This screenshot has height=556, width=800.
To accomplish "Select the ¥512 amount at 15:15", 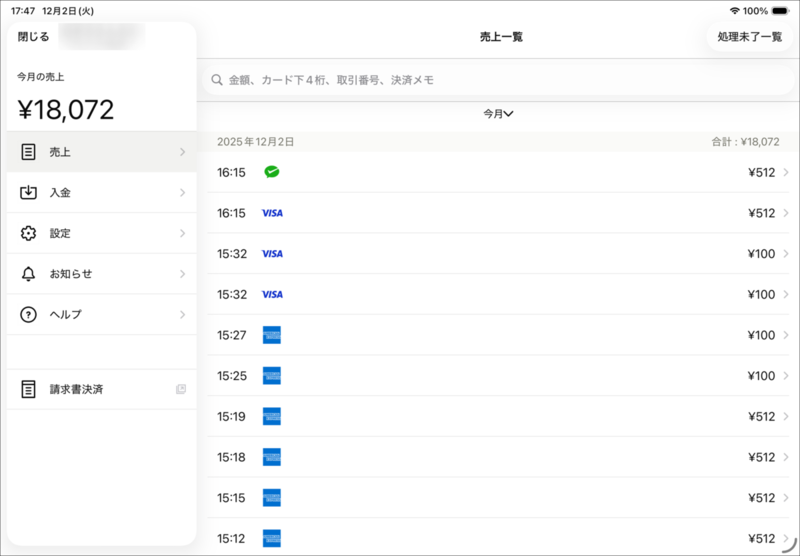I will 762,498.
